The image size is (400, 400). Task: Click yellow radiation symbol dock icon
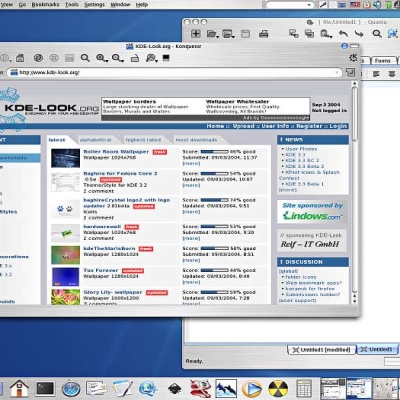pyautogui.click(x=278, y=389)
